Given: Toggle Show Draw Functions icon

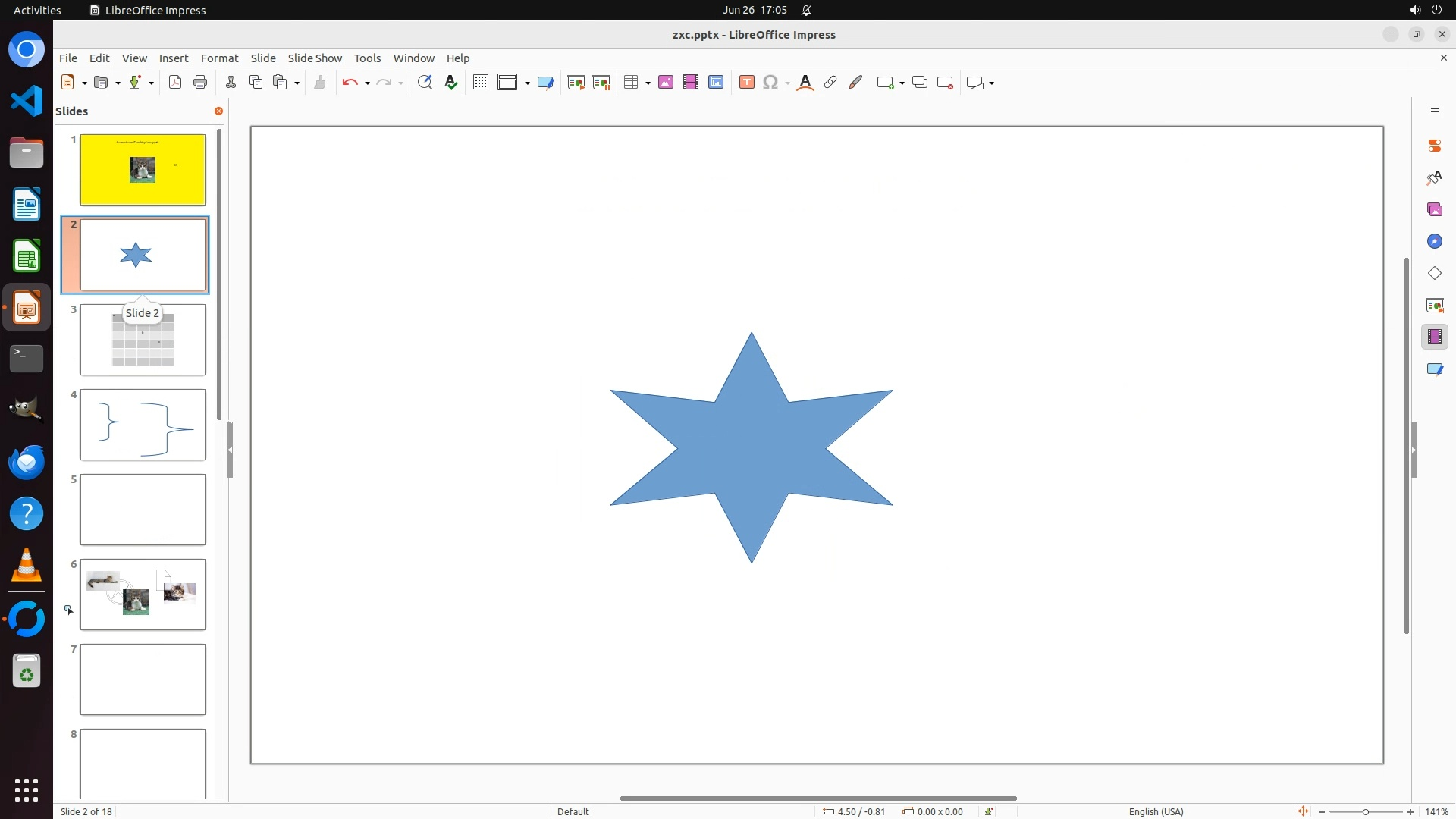Looking at the screenshot, I should (855, 83).
